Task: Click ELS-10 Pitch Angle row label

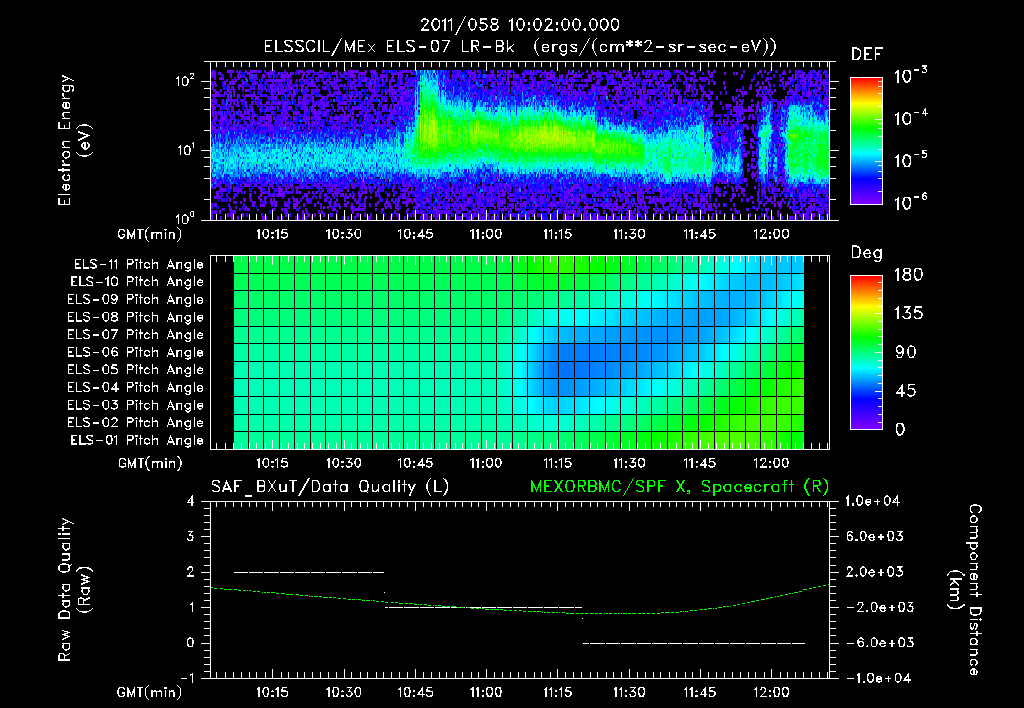Action: pyautogui.click(x=137, y=282)
